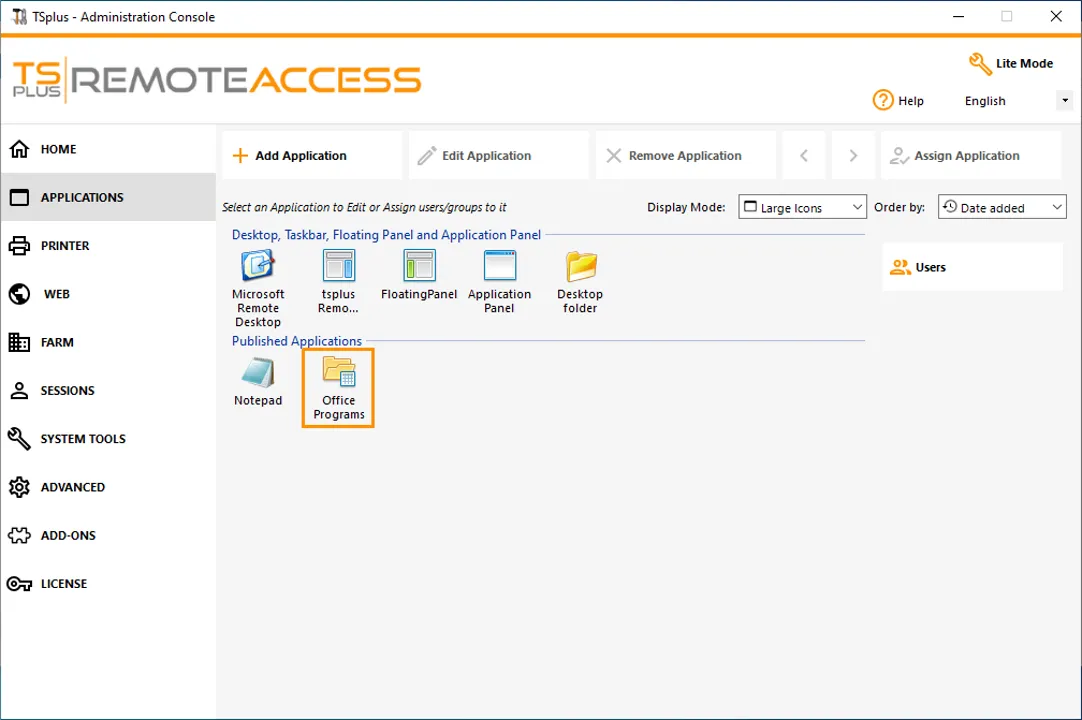This screenshot has height=720, width=1082.
Task: Open the Application Panel icon
Action: pos(499,266)
